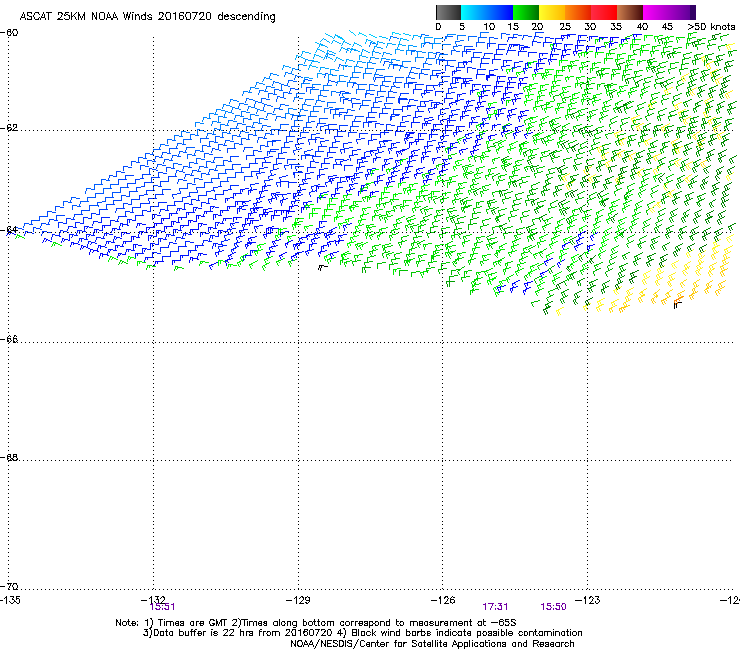Select the cyan 5-10 knots color swatch

pyautogui.click(x=474, y=12)
